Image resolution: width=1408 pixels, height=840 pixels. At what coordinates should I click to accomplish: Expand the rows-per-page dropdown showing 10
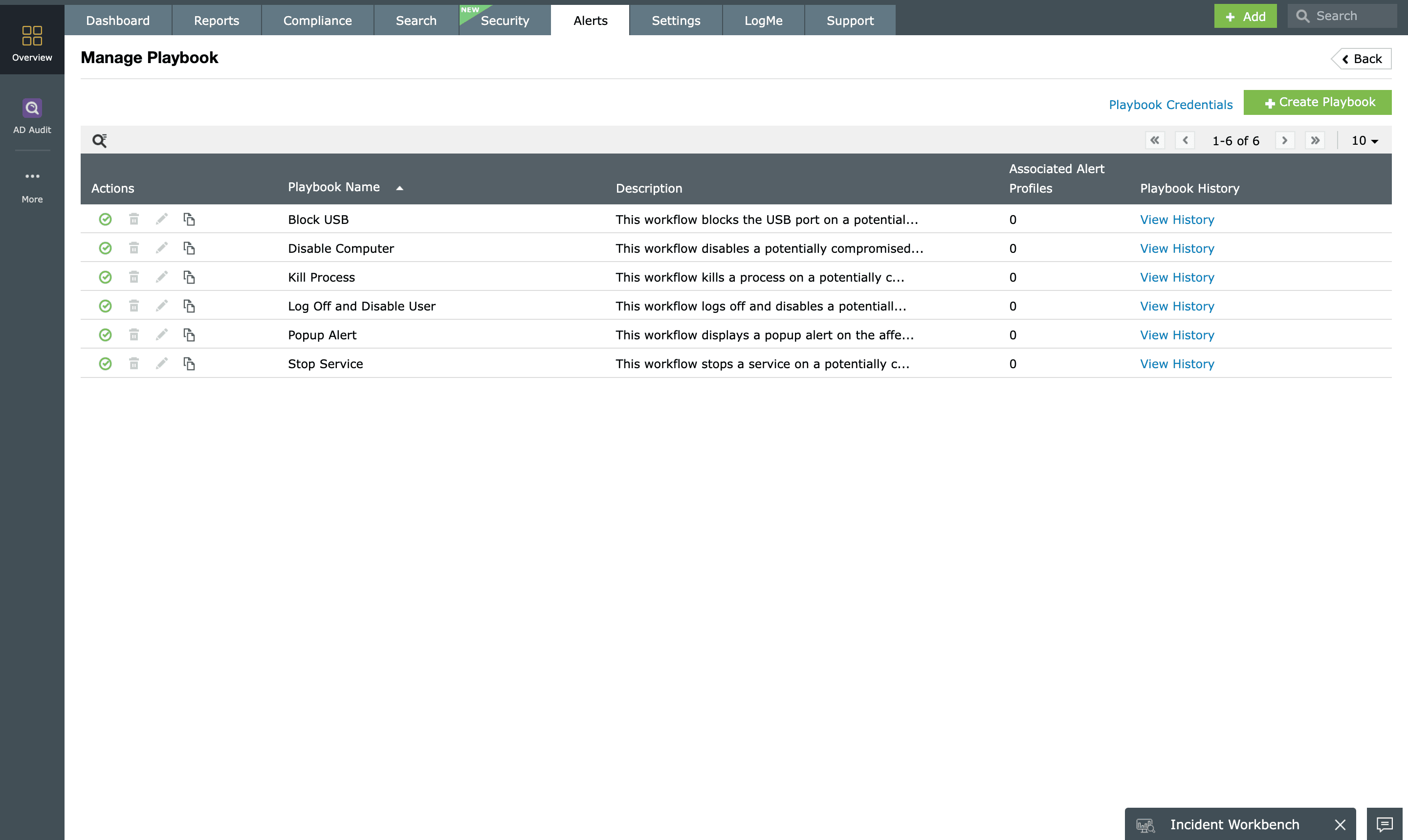pyautogui.click(x=1364, y=140)
